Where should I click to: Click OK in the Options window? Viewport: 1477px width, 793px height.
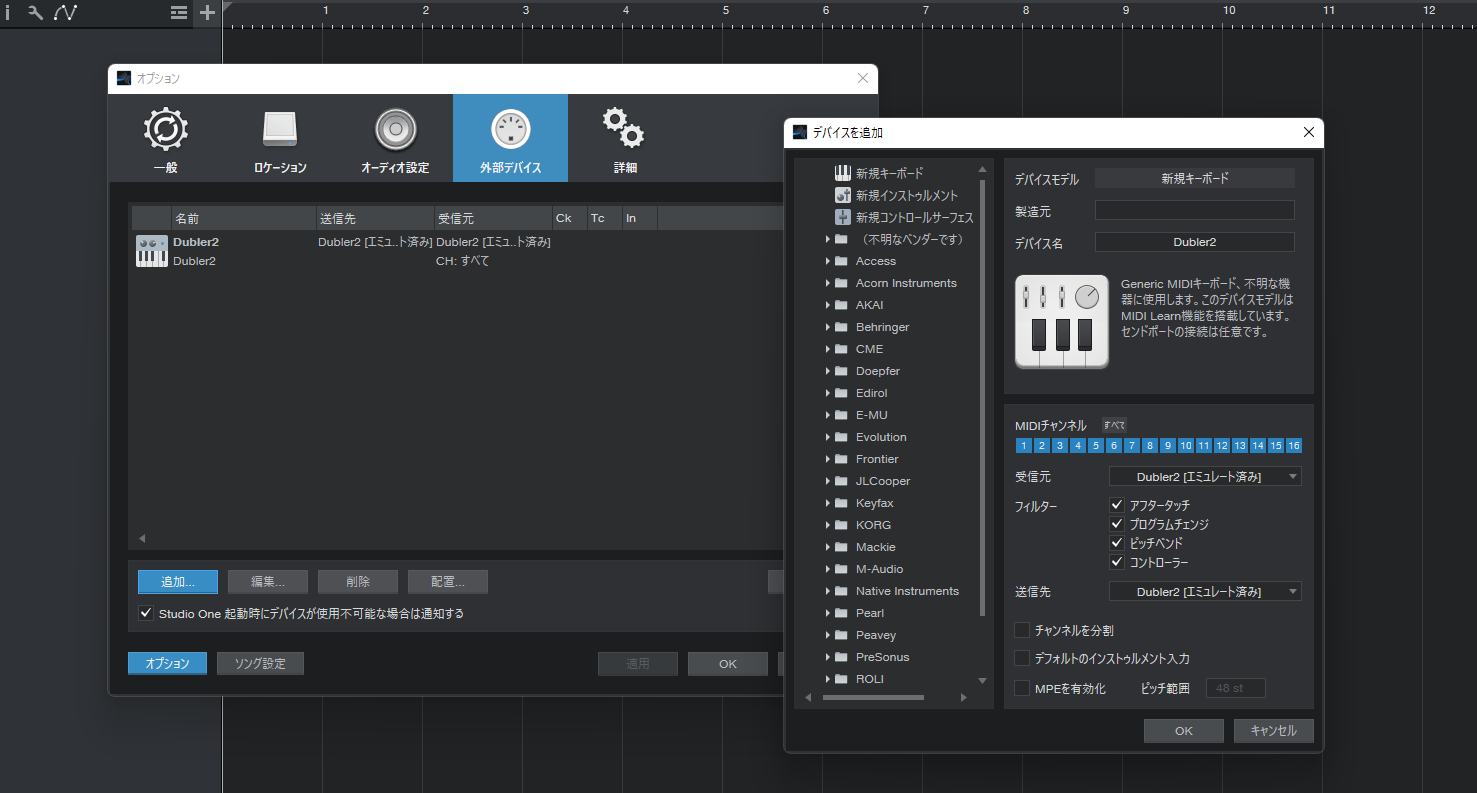point(728,664)
